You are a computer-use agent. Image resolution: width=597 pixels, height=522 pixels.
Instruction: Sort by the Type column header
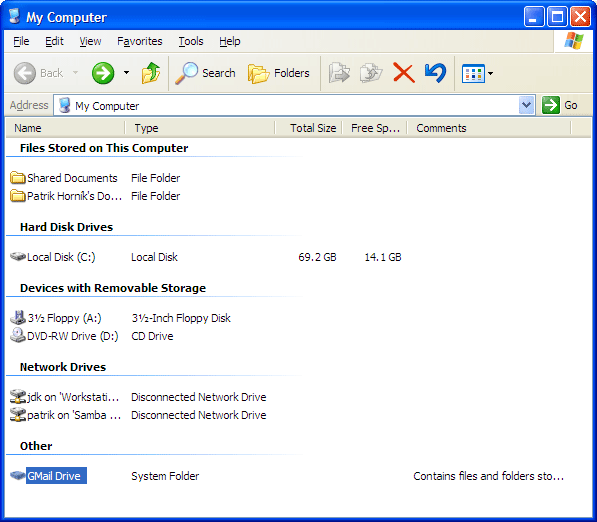pyautogui.click(x=200, y=128)
